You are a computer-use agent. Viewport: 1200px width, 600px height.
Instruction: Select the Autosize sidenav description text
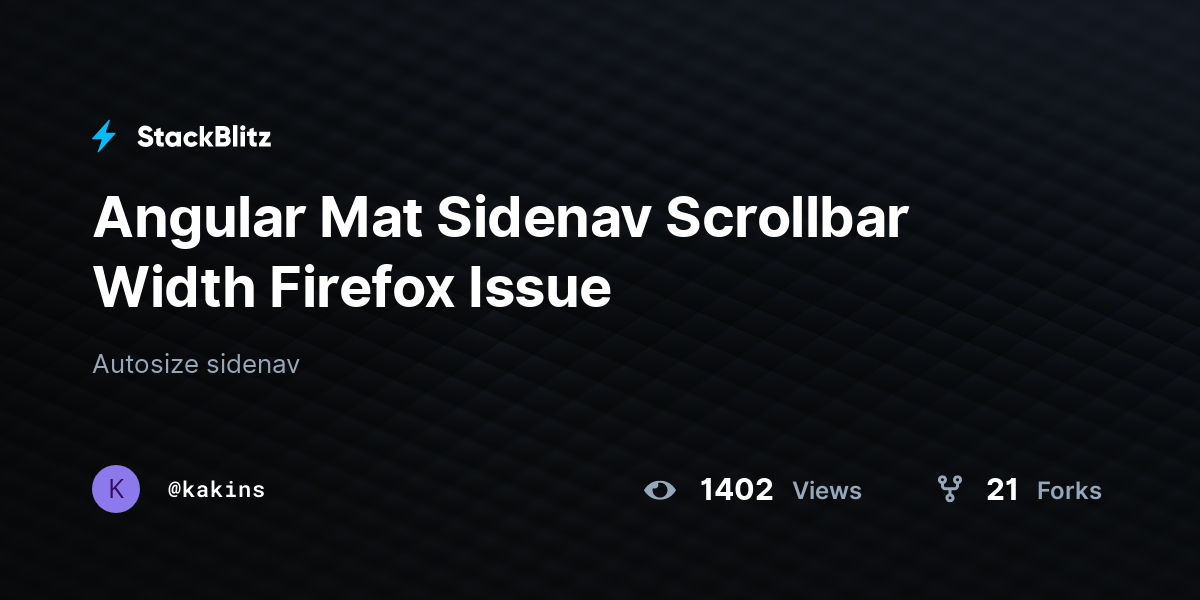tap(196, 364)
